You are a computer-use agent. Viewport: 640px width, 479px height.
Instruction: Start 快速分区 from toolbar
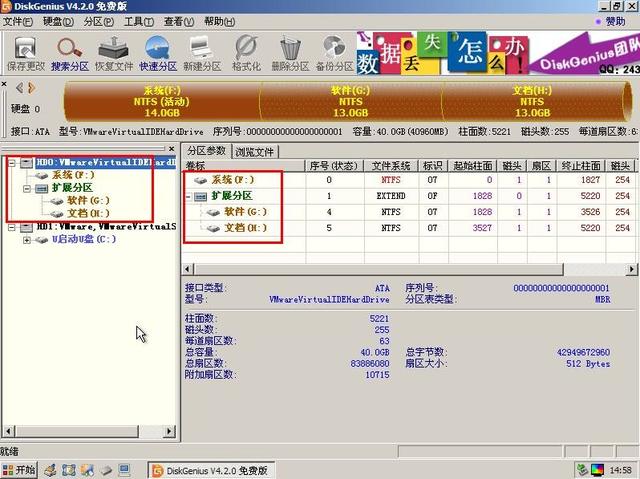point(158,53)
